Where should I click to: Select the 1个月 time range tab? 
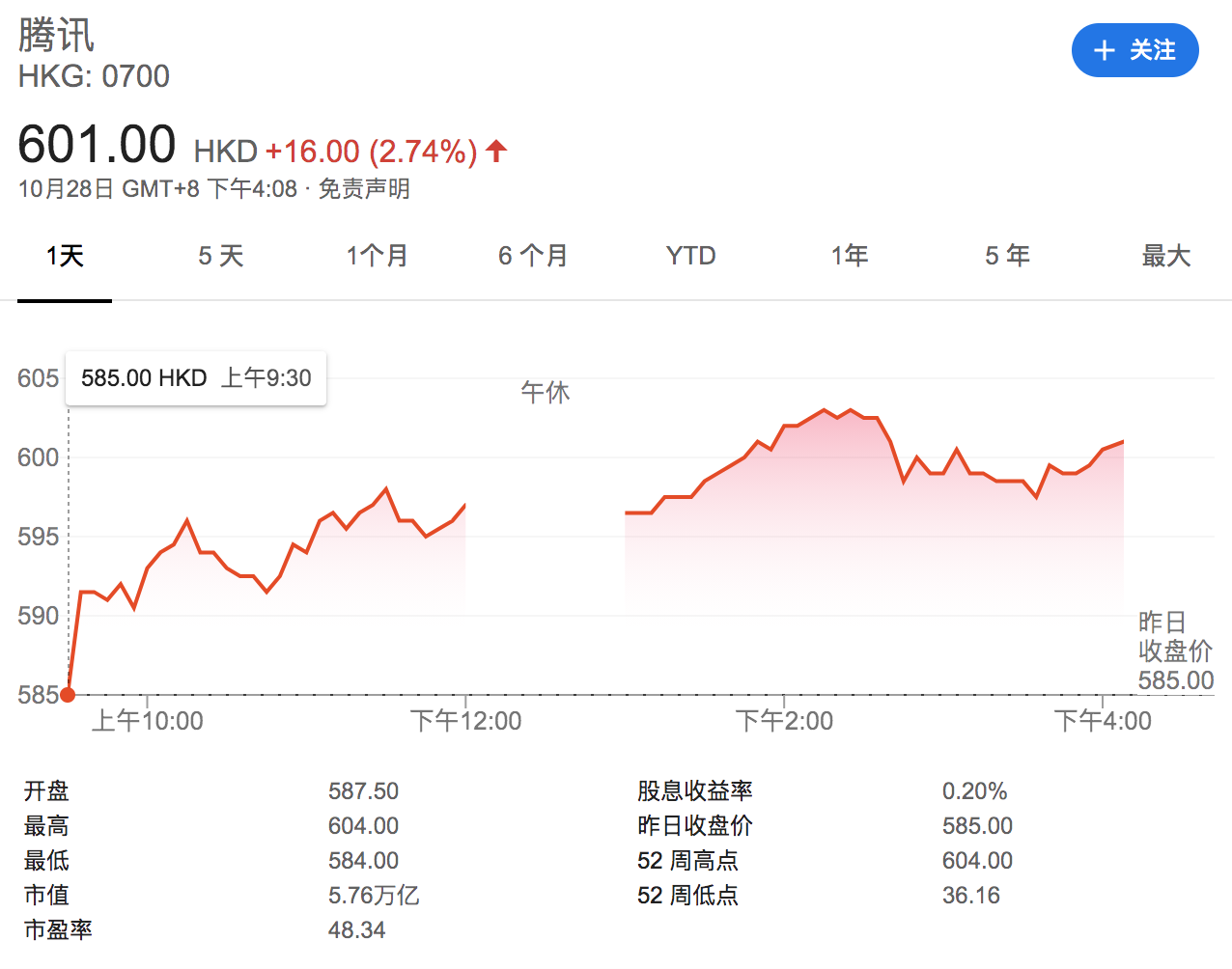378,256
